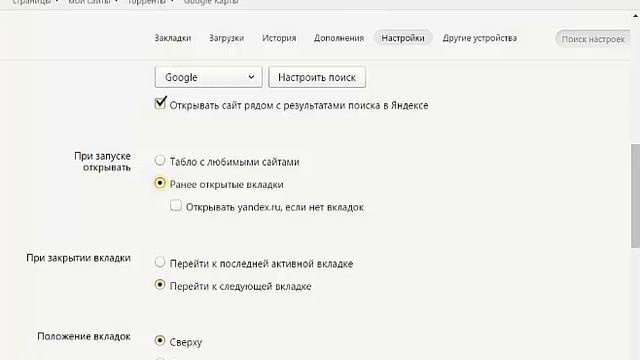The image size is (640, 360).
Task: Click the При закрытии вкладки label
Action: (78, 258)
